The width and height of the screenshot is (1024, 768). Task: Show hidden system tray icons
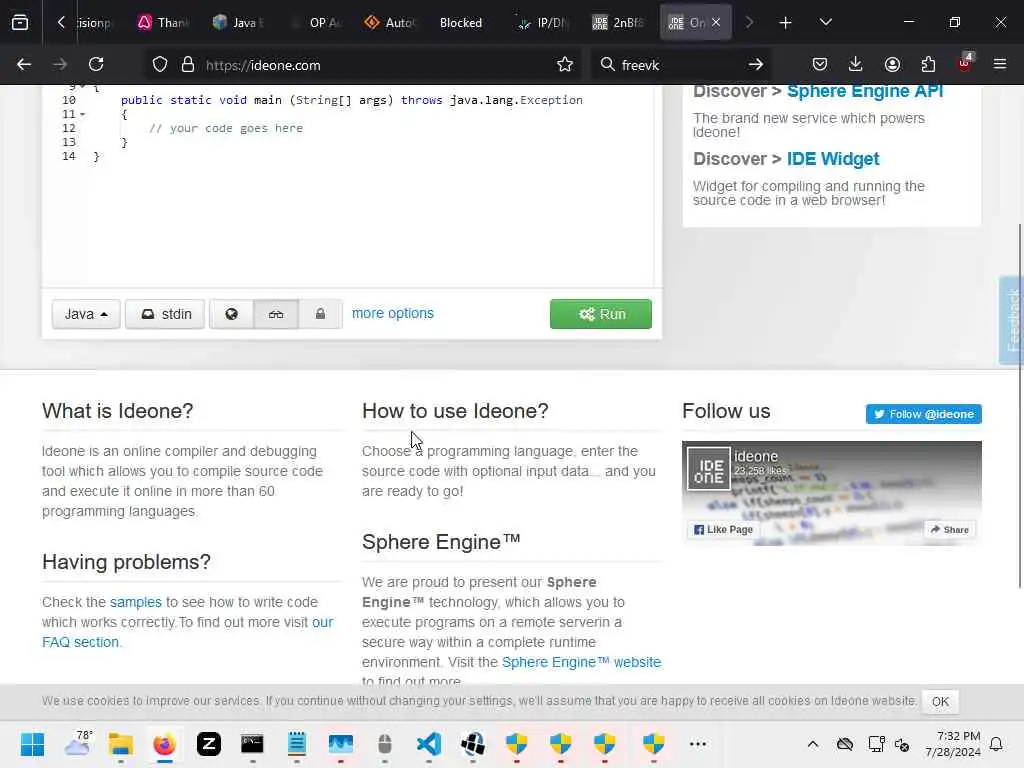tap(812, 744)
